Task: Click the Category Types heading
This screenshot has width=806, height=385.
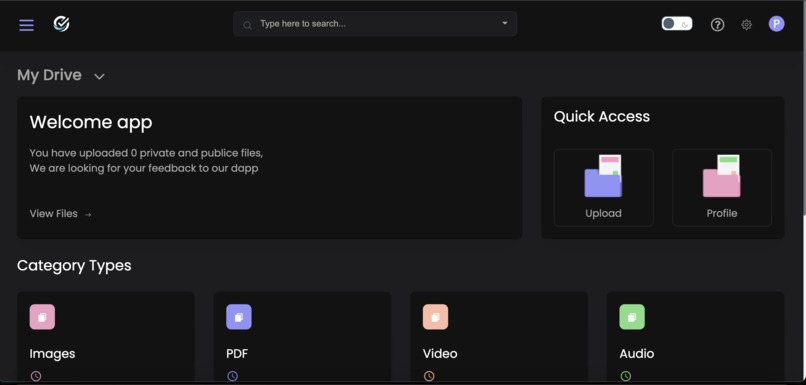Action: click(74, 266)
